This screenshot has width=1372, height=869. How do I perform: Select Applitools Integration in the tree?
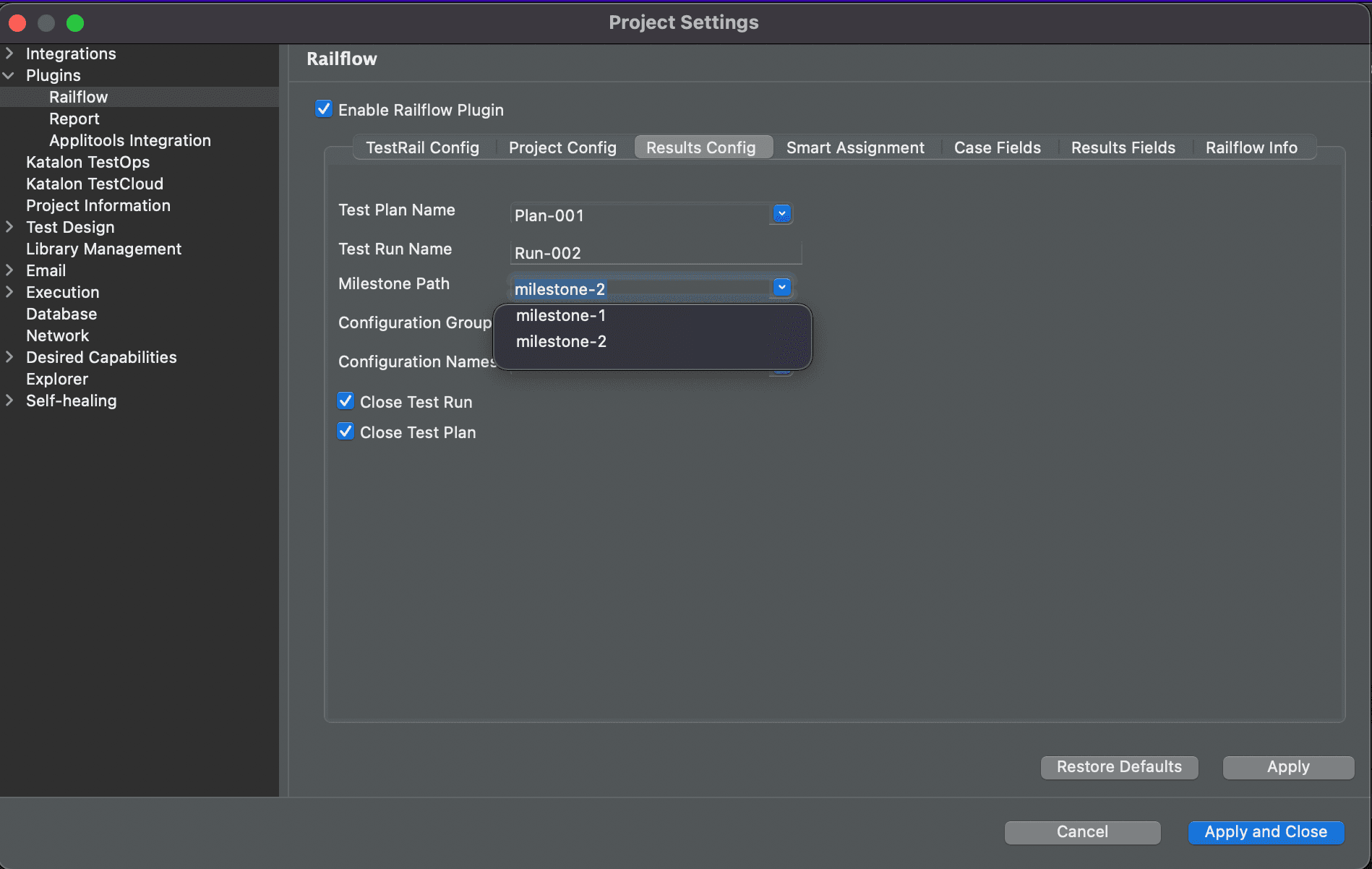[x=130, y=140]
